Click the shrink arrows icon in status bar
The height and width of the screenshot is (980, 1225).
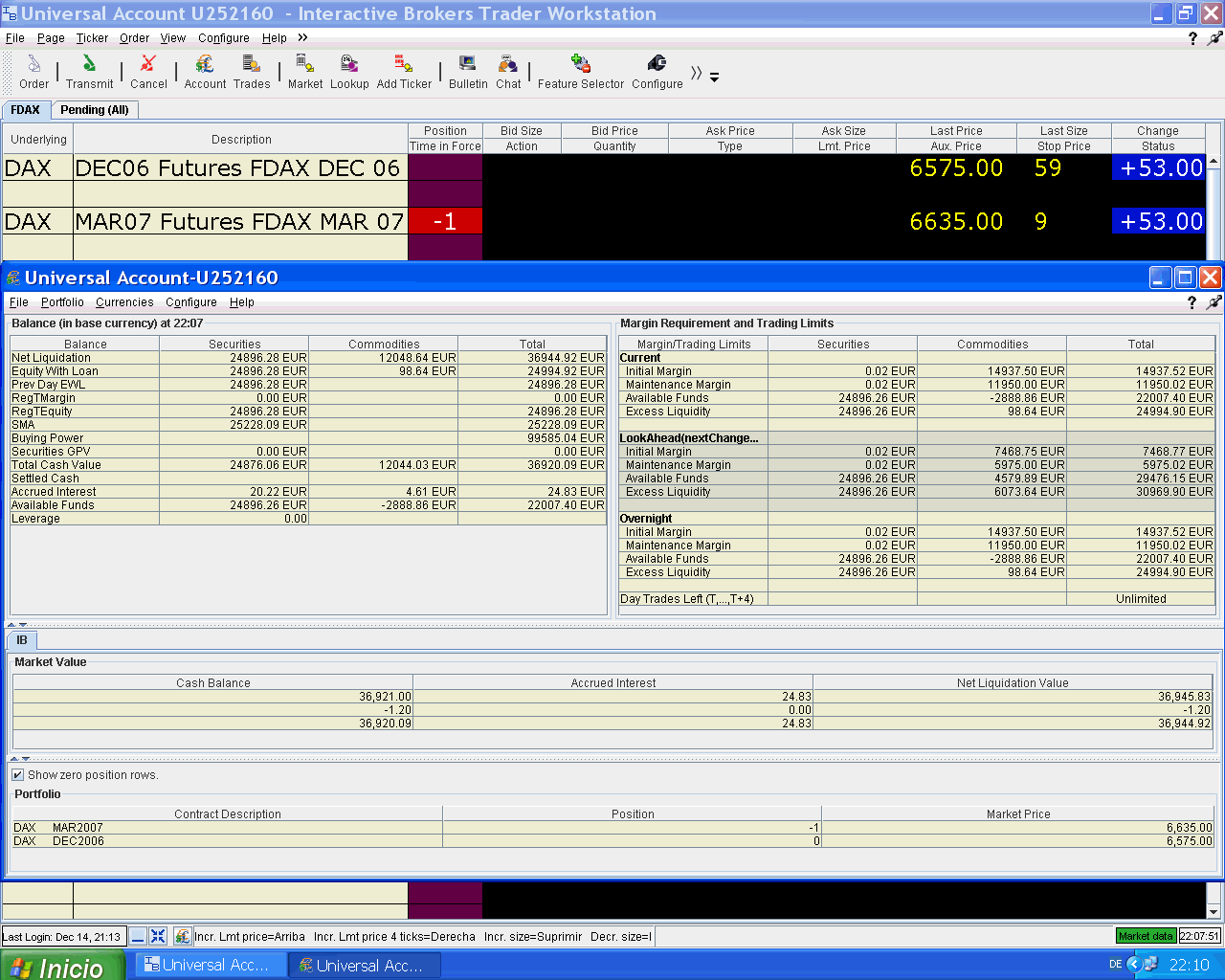click(x=158, y=936)
